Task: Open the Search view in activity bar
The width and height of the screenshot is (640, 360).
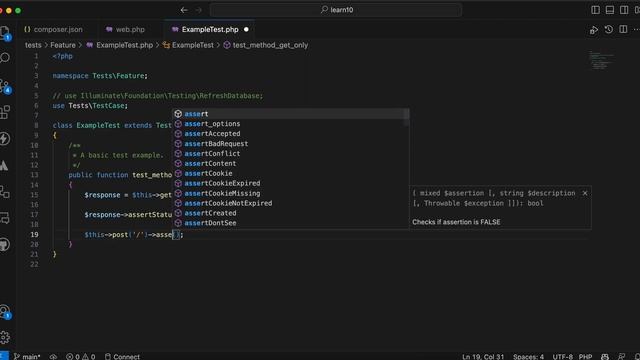Action: coord(5,58)
